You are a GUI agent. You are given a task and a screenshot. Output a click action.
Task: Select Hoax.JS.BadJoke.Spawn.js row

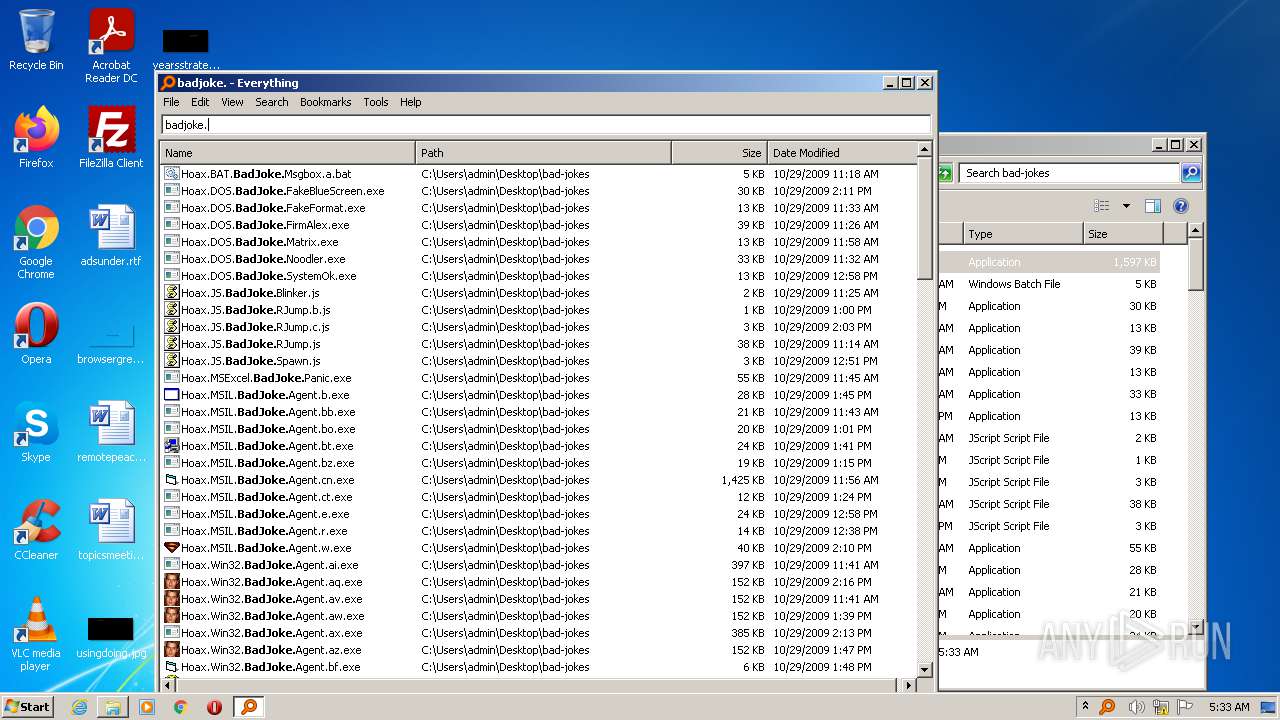pyautogui.click(x=538, y=361)
